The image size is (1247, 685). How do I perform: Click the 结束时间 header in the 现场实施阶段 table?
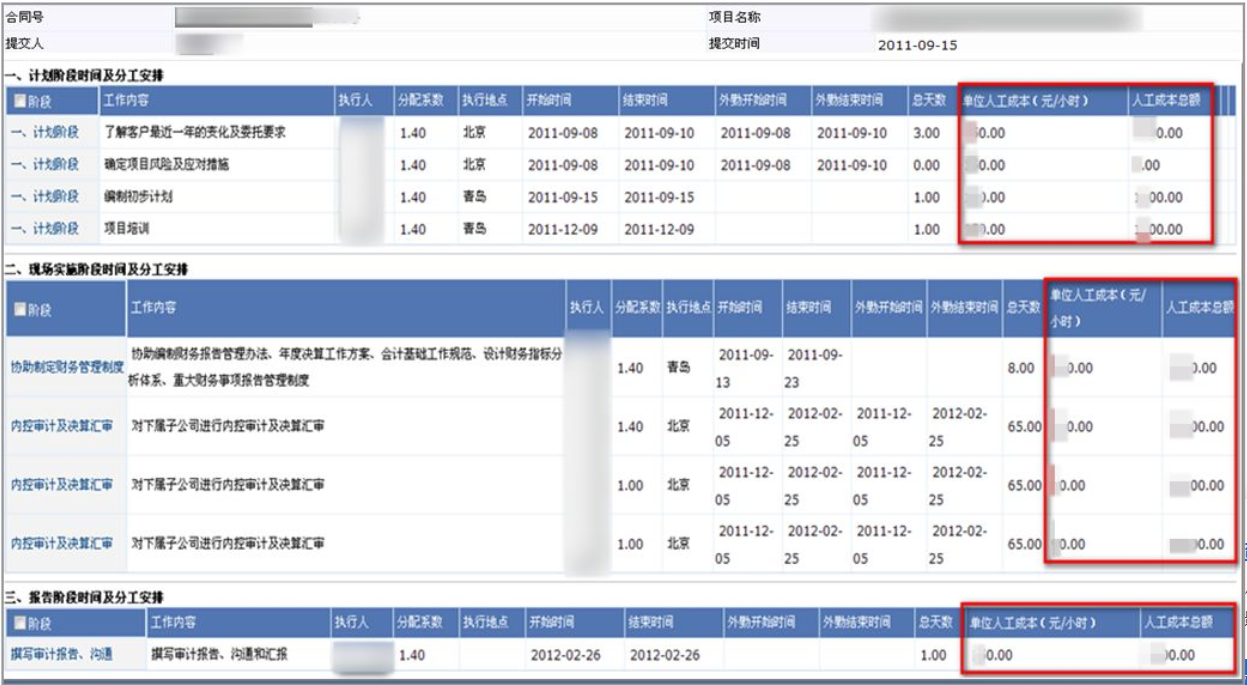point(807,308)
